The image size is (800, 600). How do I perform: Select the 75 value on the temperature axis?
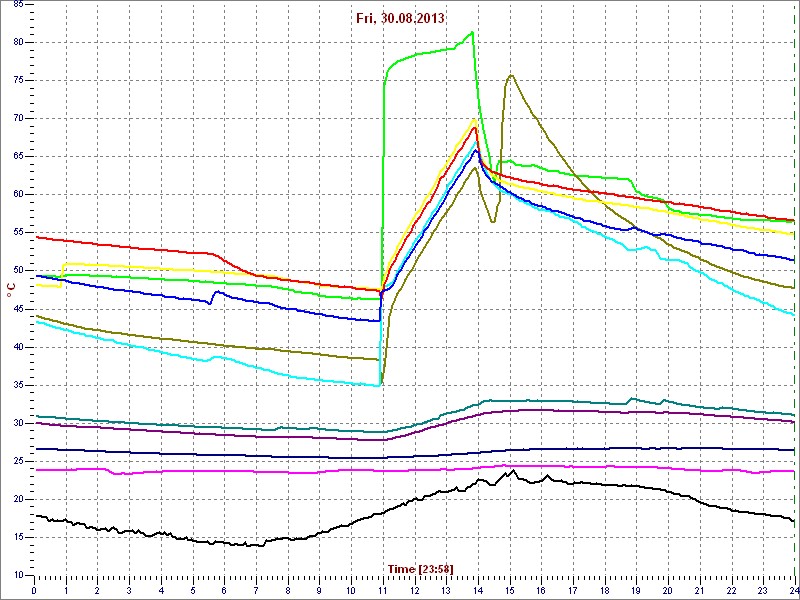[17, 81]
